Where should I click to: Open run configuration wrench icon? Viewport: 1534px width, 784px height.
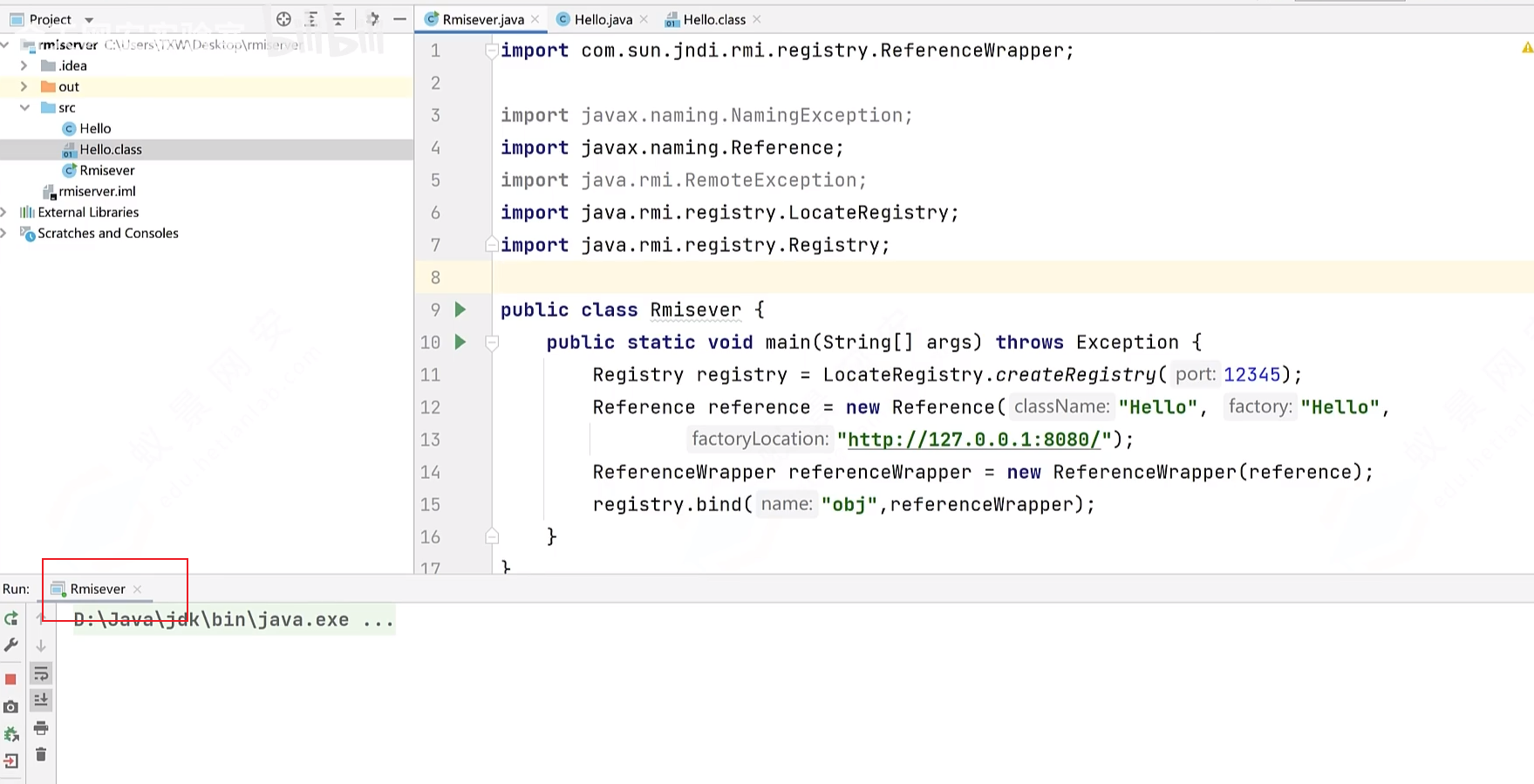[11, 645]
